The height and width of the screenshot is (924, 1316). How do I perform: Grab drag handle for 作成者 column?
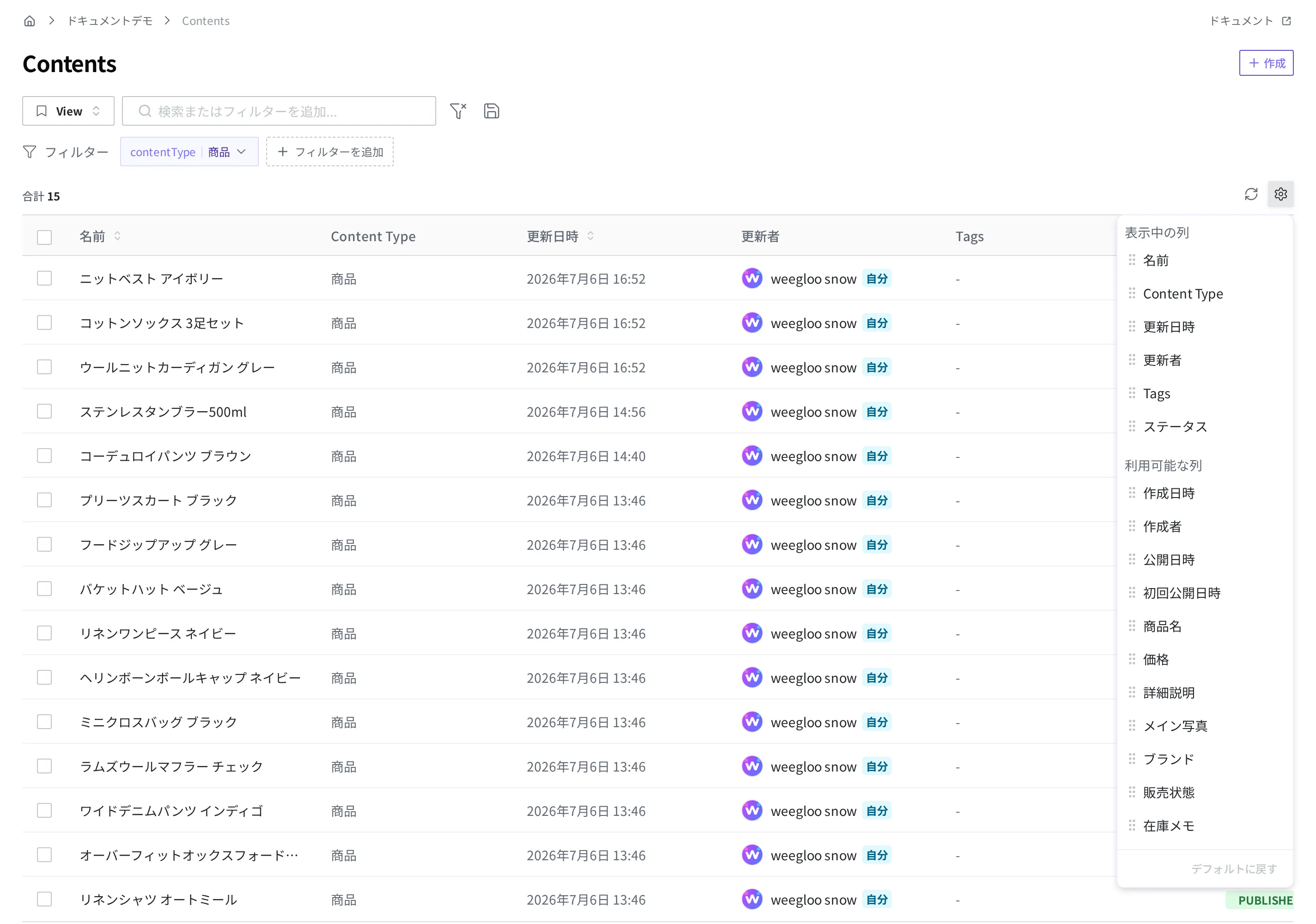pyautogui.click(x=1132, y=526)
